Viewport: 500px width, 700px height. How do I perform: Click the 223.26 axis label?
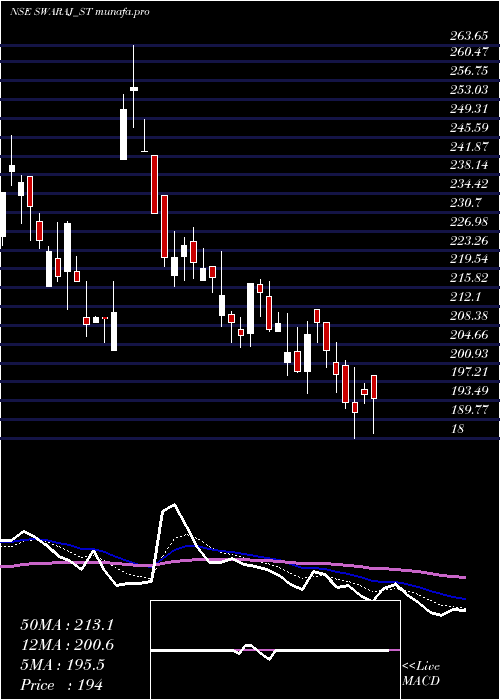coord(469,241)
